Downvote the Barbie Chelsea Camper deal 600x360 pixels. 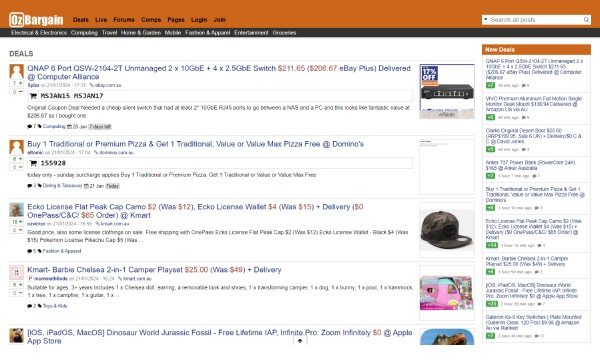pyautogui.click(x=20, y=293)
